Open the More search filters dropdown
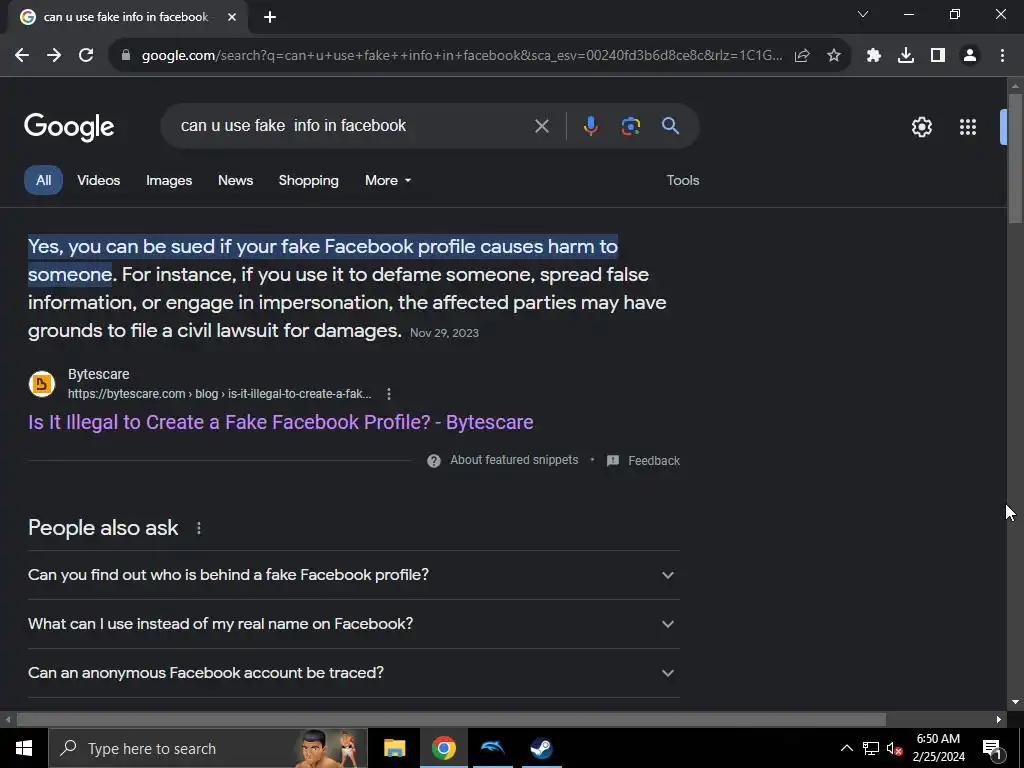The height and width of the screenshot is (768, 1024). tap(388, 180)
